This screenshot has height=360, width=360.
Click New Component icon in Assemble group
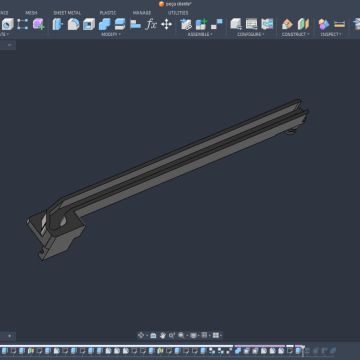click(186, 24)
